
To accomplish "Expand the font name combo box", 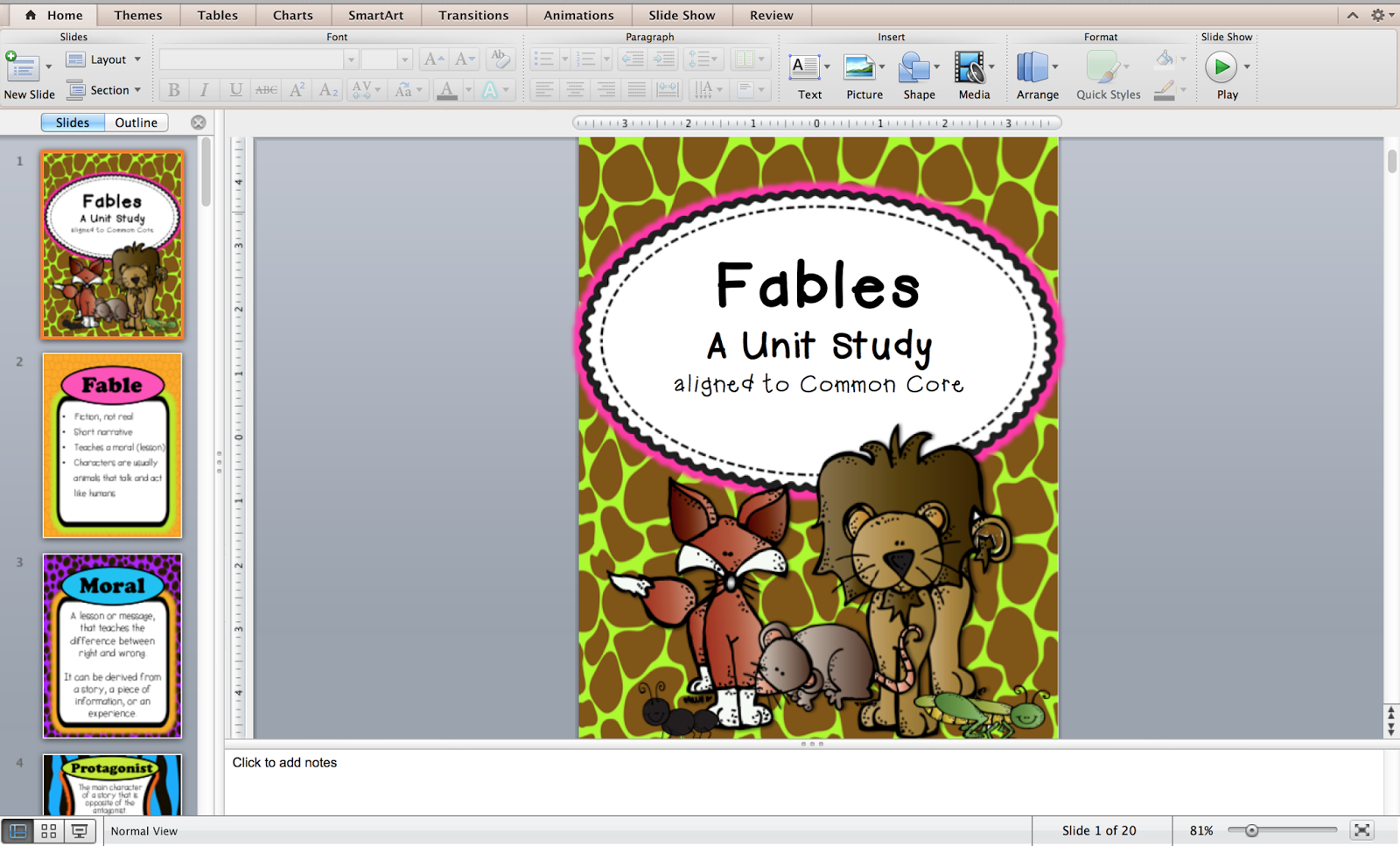I will click(x=351, y=59).
